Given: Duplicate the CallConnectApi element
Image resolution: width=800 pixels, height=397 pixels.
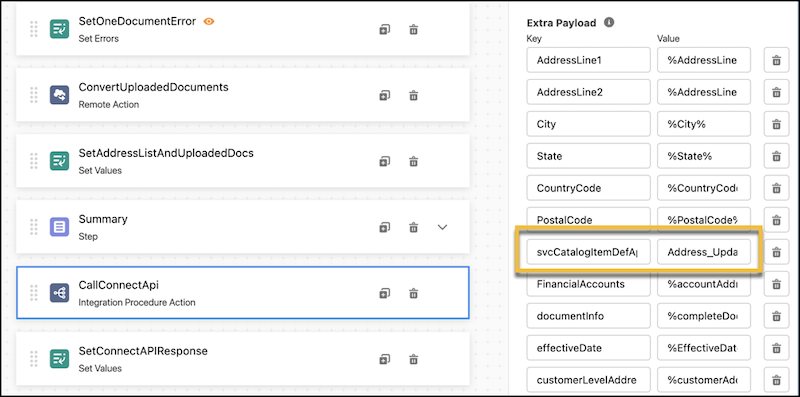Looking at the screenshot, I should pos(385,293).
